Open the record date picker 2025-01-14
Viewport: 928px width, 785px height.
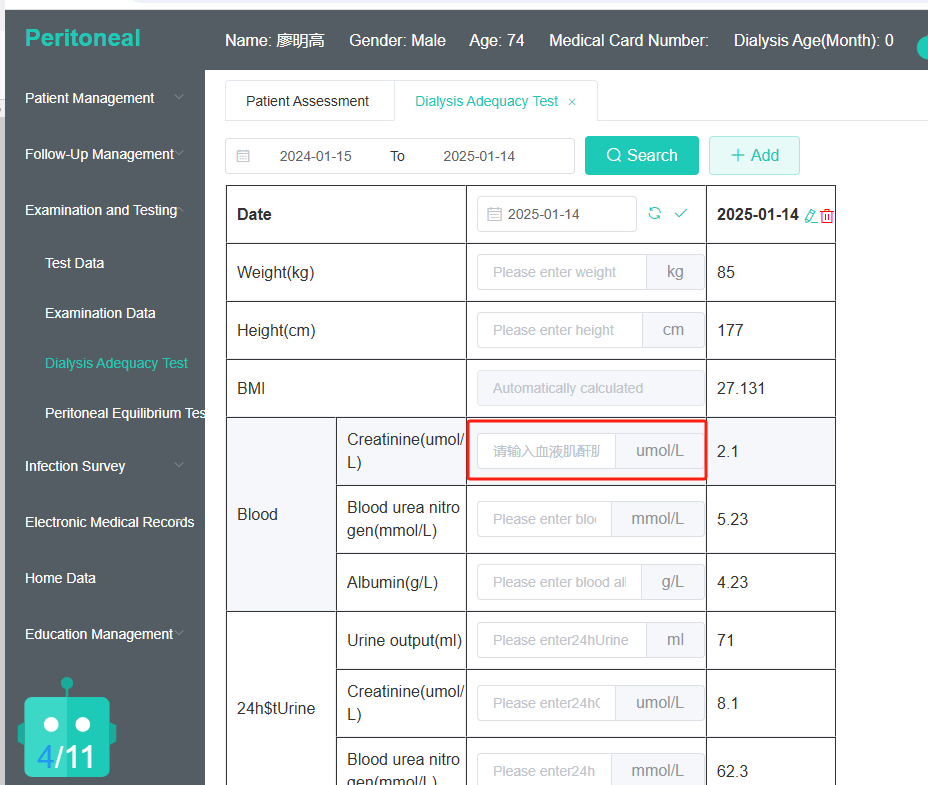point(556,214)
